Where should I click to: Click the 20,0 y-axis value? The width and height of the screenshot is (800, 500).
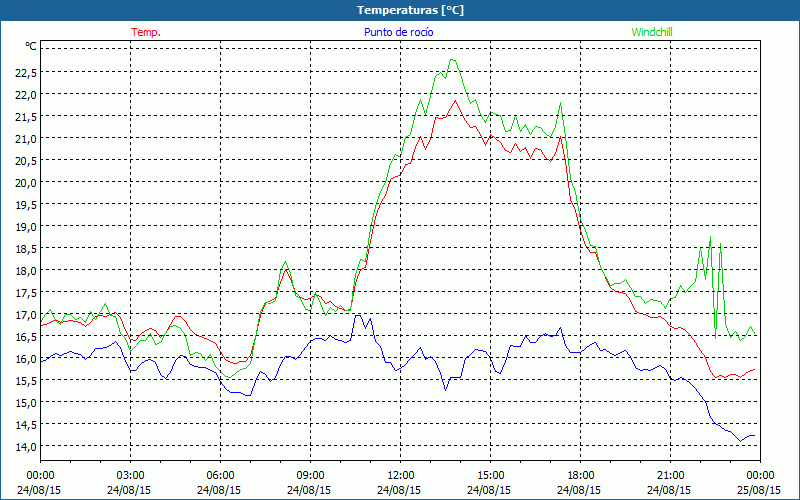26,183
